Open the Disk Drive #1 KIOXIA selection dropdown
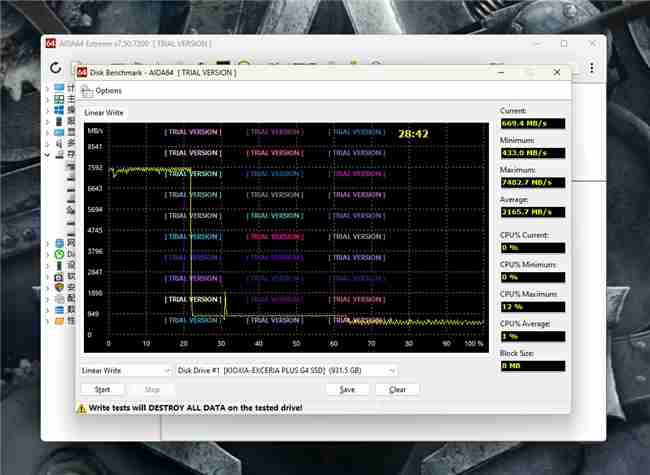 [271, 370]
